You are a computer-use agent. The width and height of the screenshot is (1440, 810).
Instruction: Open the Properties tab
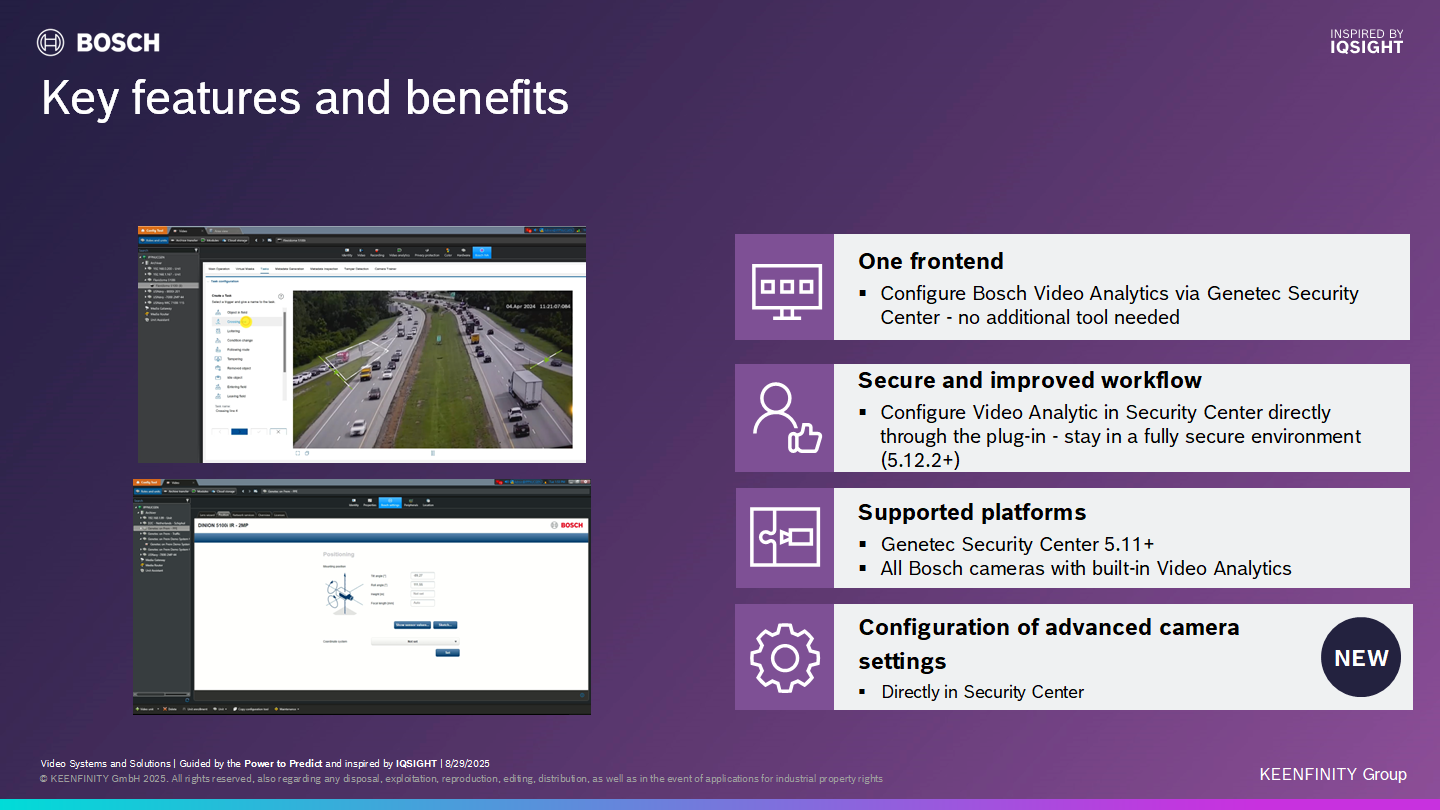(x=370, y=504)
